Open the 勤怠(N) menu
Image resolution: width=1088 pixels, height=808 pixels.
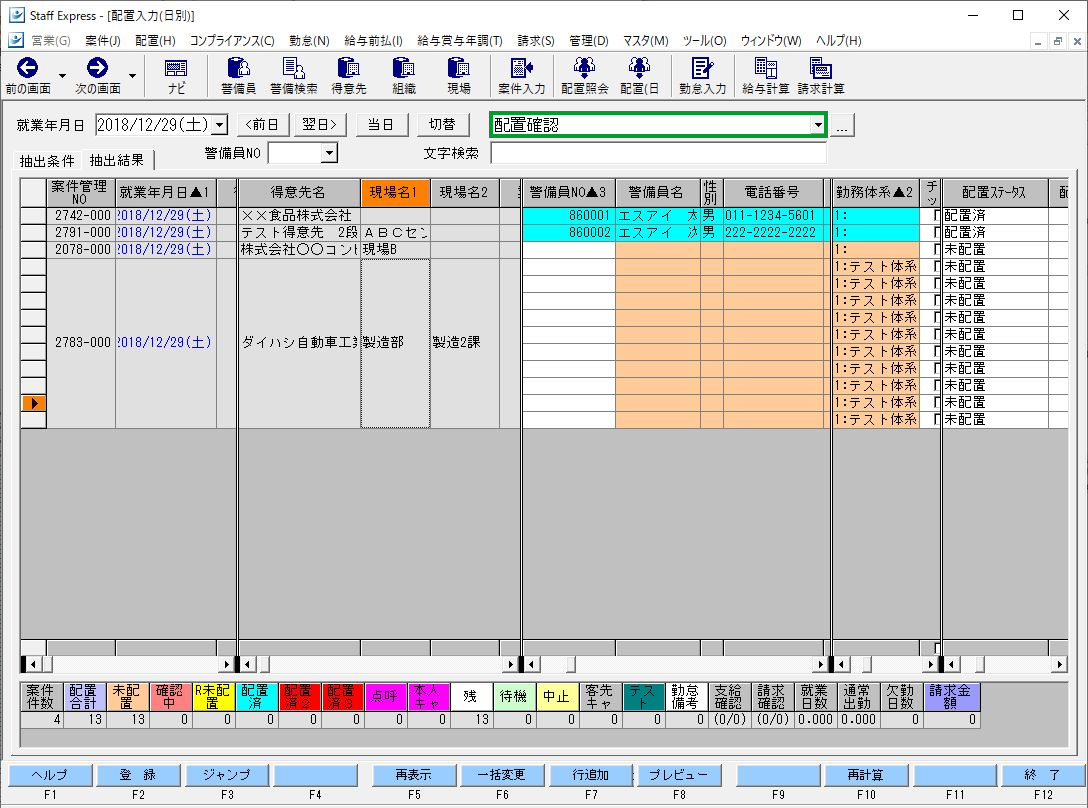click(x=309, y=41)
